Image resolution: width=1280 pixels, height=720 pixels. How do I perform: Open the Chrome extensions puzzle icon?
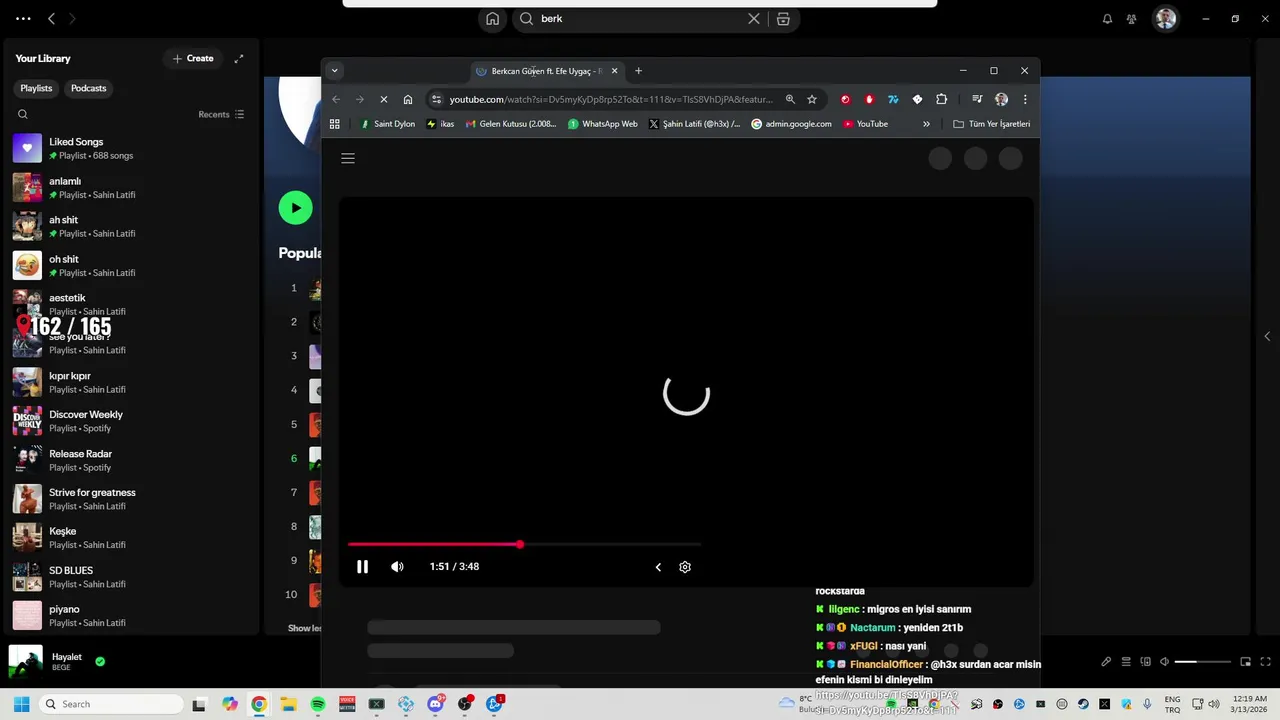[x=941, y=99]
